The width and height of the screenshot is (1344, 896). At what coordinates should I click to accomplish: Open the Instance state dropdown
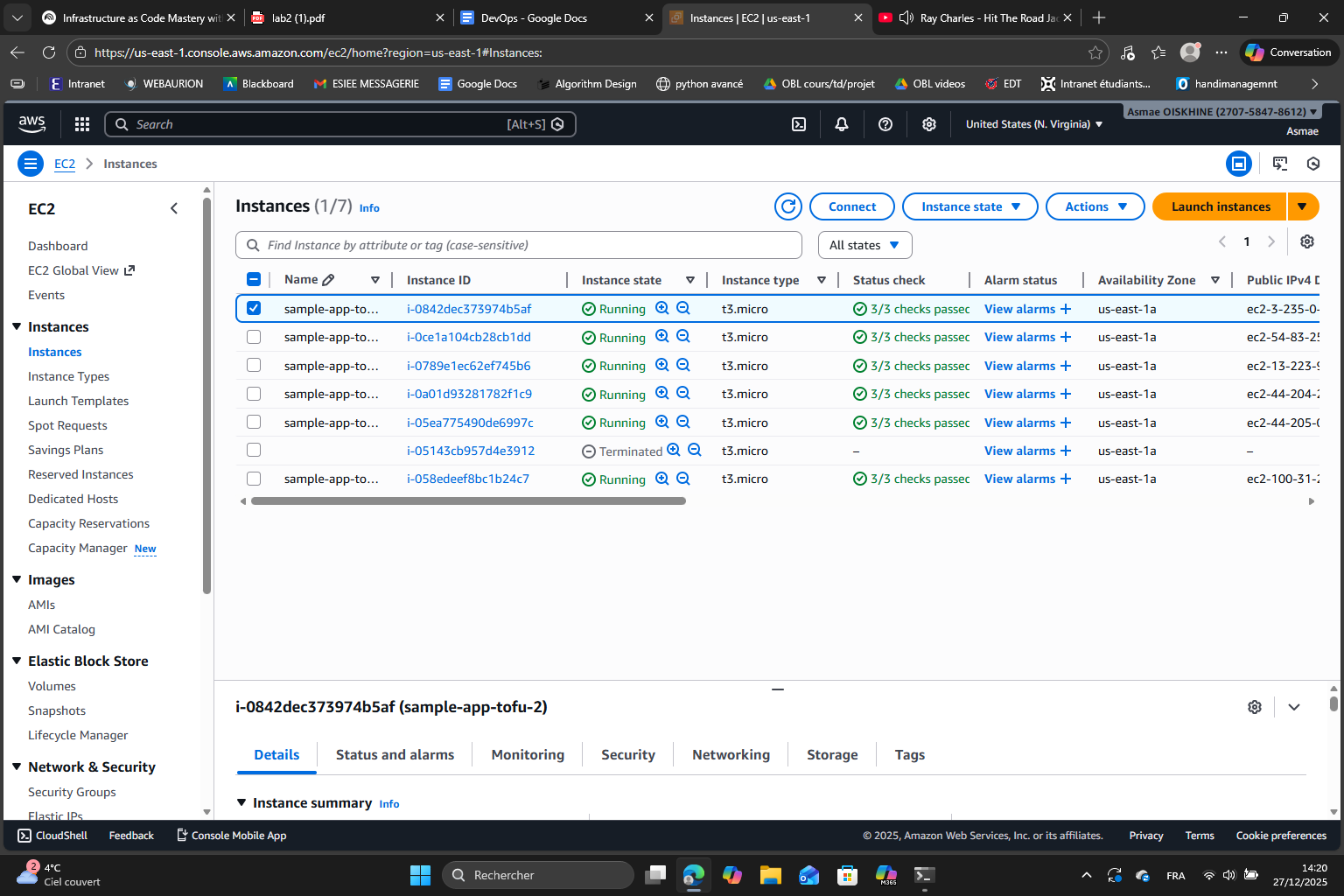point(969,206)
